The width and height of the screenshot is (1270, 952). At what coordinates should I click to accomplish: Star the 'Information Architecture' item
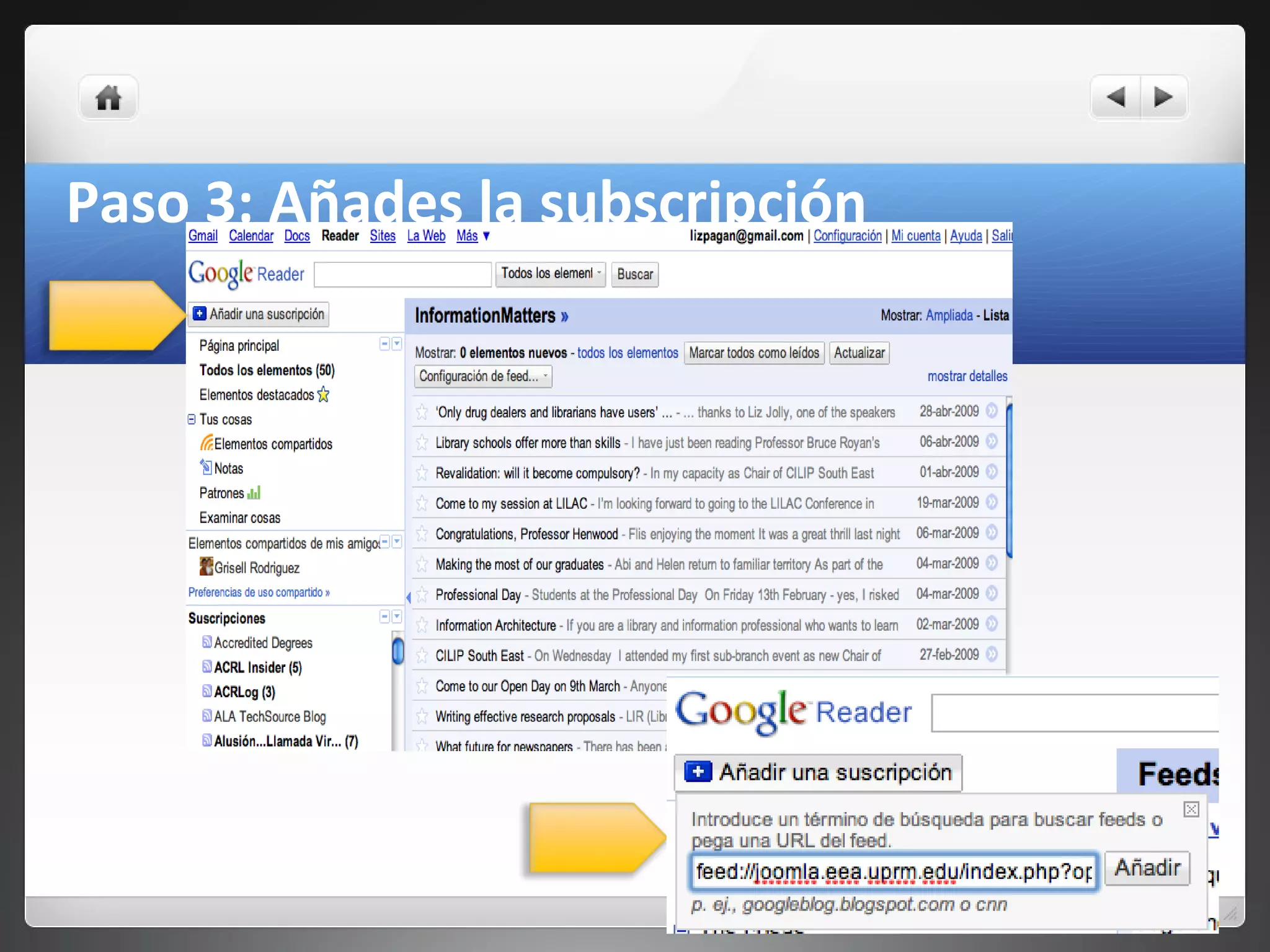[x=422, y=625]
